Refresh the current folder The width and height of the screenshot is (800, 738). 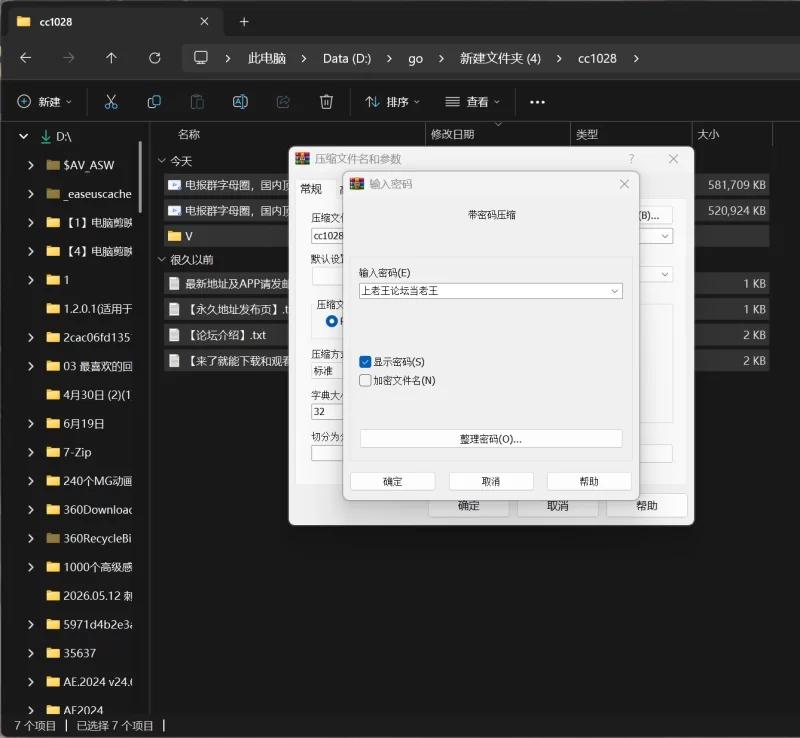[155, 58]
